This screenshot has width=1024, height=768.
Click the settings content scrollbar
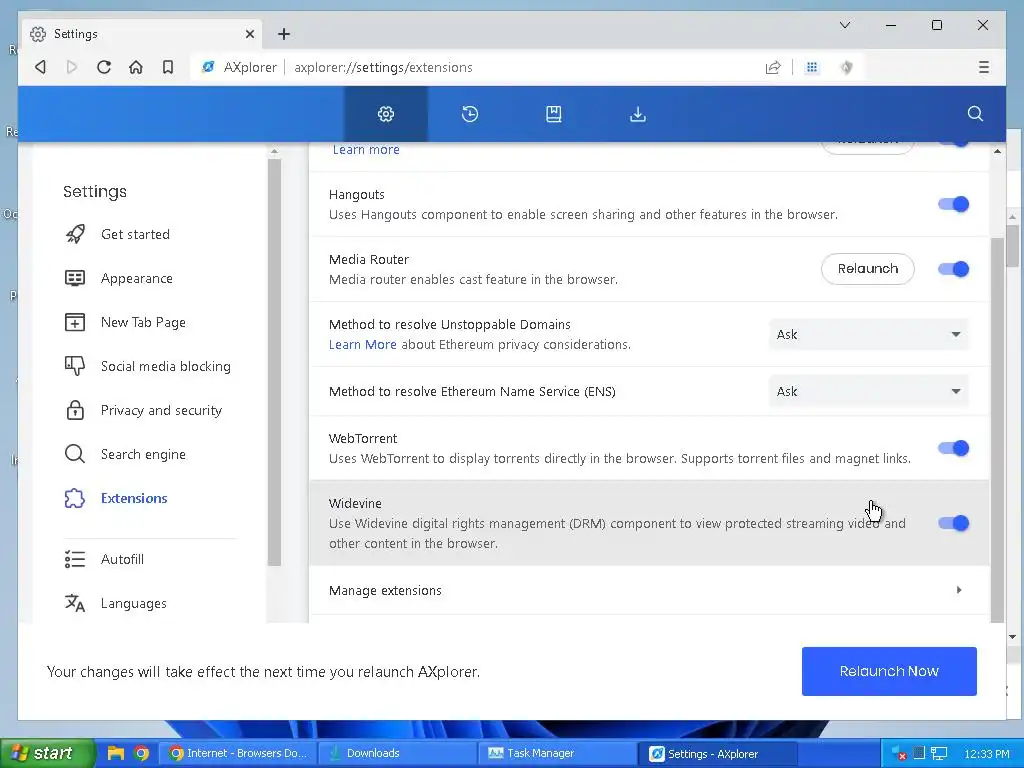pos(997,430)
